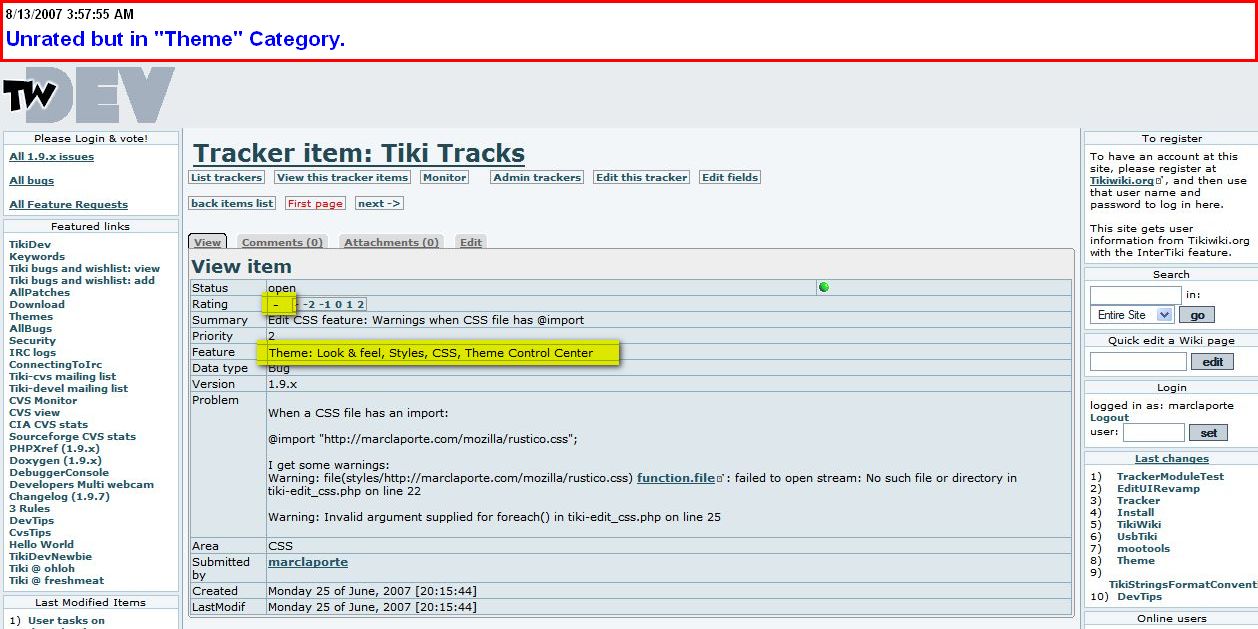Open the AllPatches link

point(40,293)
